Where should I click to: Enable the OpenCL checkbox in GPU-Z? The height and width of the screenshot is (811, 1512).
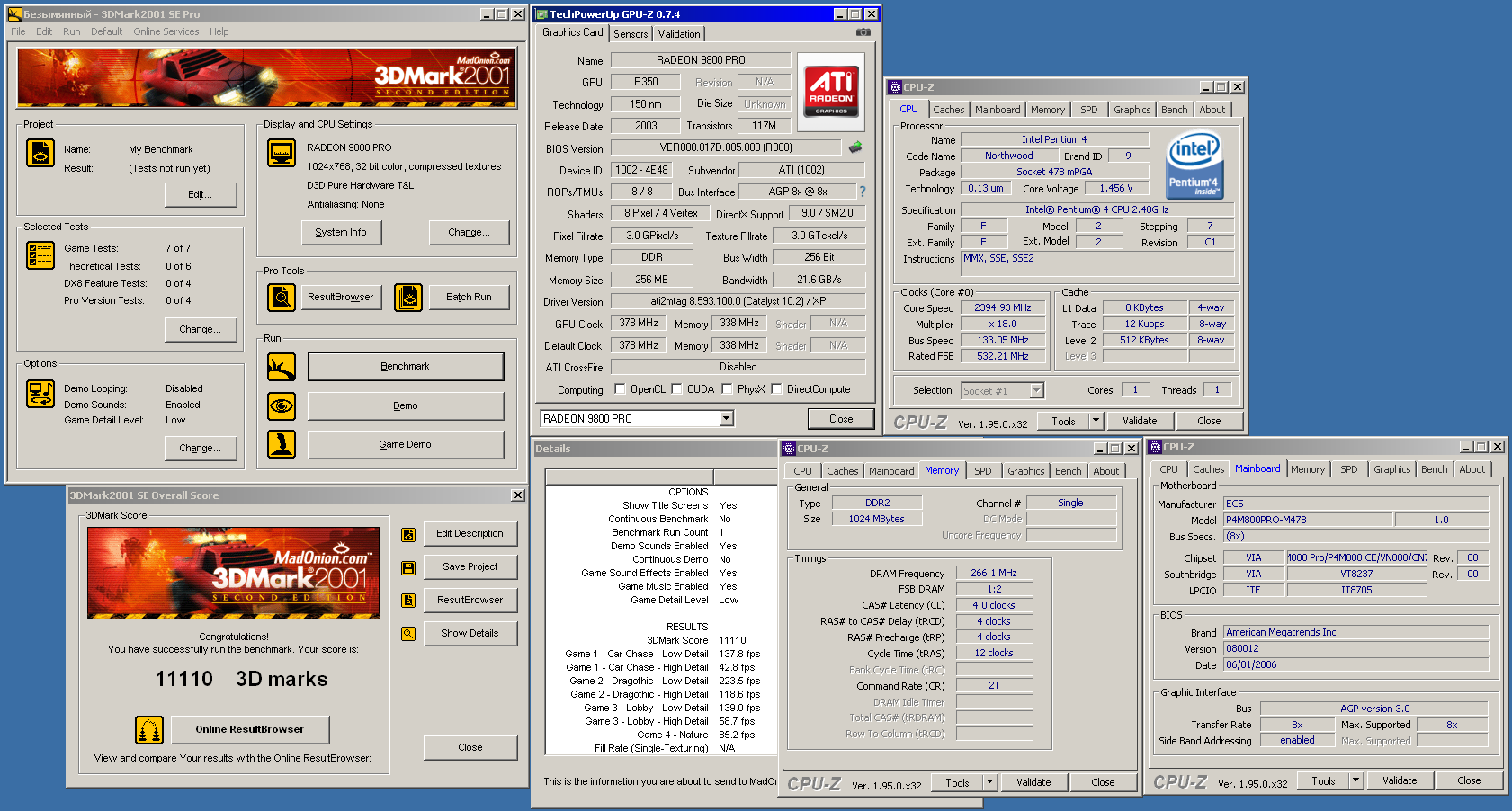click(620, 389)
